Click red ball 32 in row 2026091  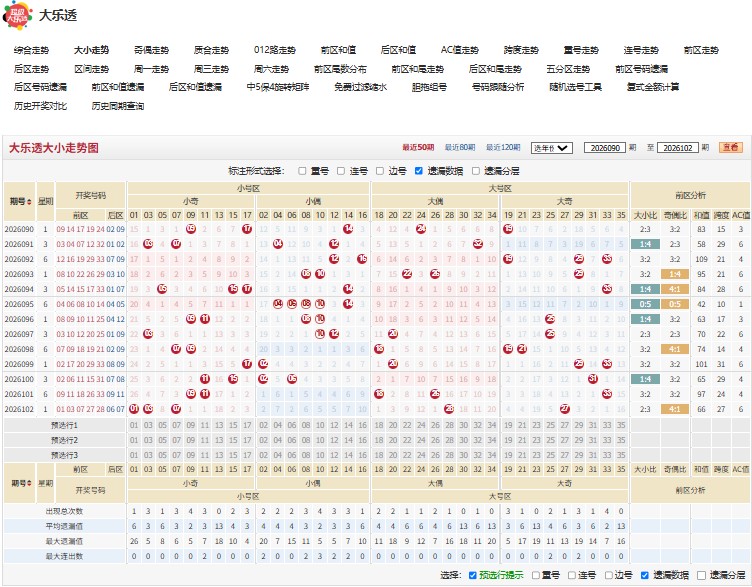click(x=478, y=244)
